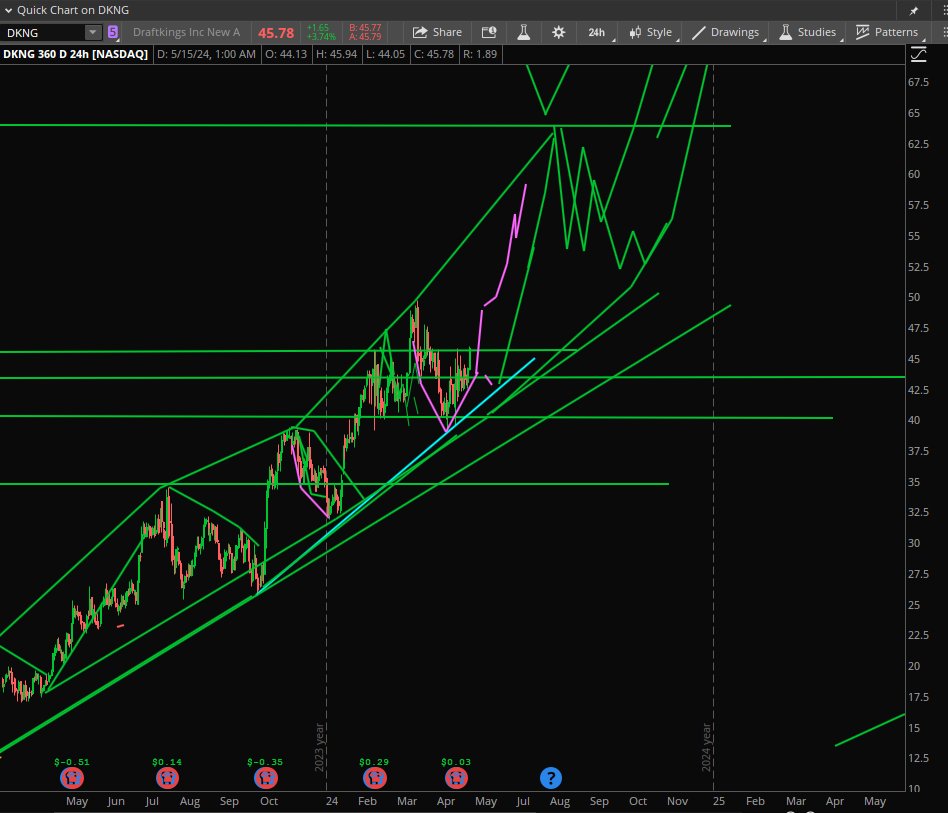Click the 2024 year marker label
The image size is (948, 813).
pyautogui.click(x=706, y=747)
